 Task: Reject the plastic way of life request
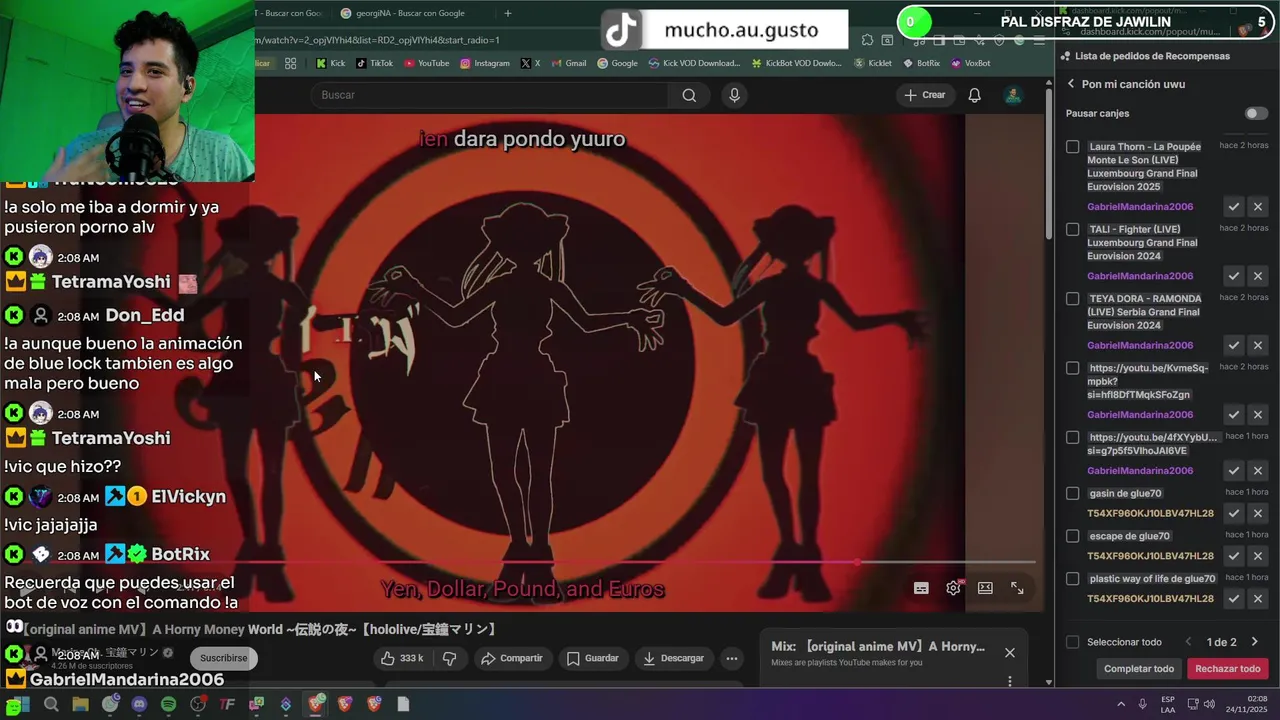pos(1258,599)
